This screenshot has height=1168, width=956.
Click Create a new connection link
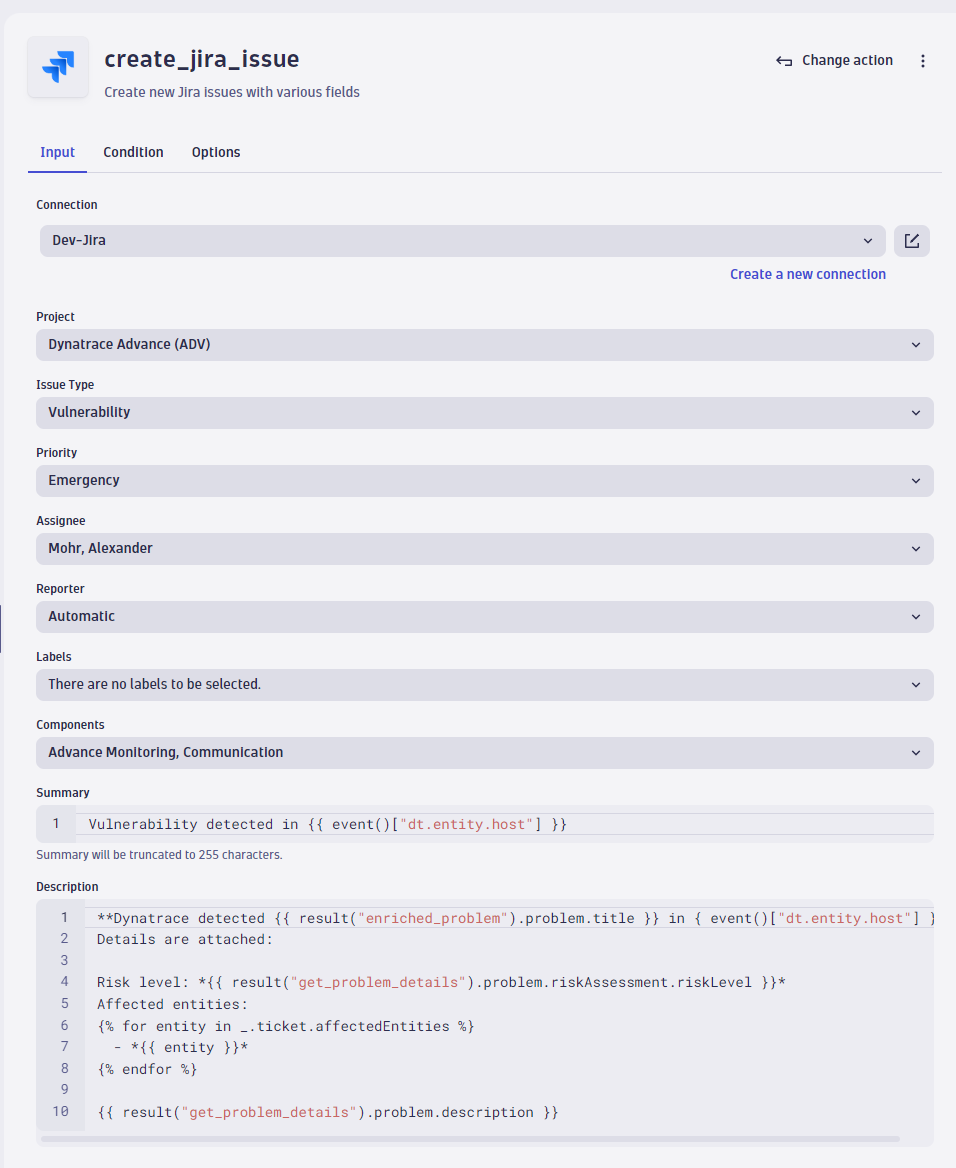tap(808, 274)
